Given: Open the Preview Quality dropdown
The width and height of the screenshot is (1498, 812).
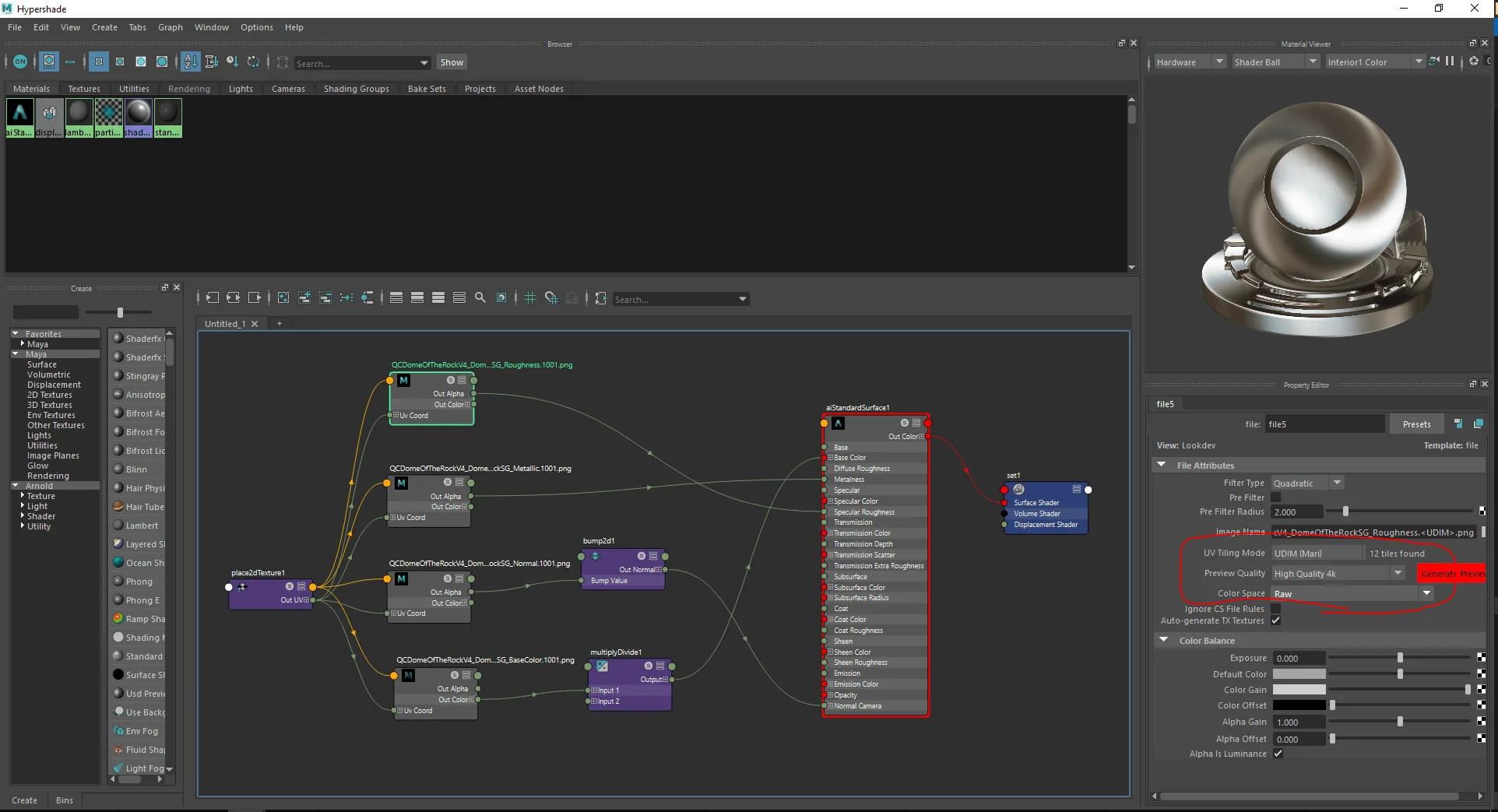Looking at the screenshot, I should tap(1338, 573).
